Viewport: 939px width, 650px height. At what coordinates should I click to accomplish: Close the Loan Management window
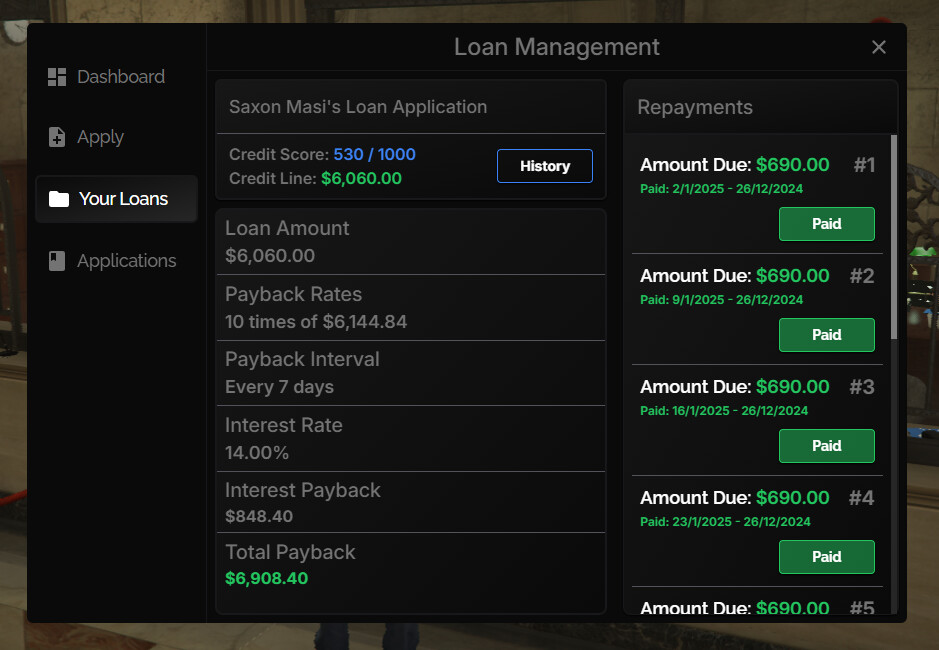[878, 47]
